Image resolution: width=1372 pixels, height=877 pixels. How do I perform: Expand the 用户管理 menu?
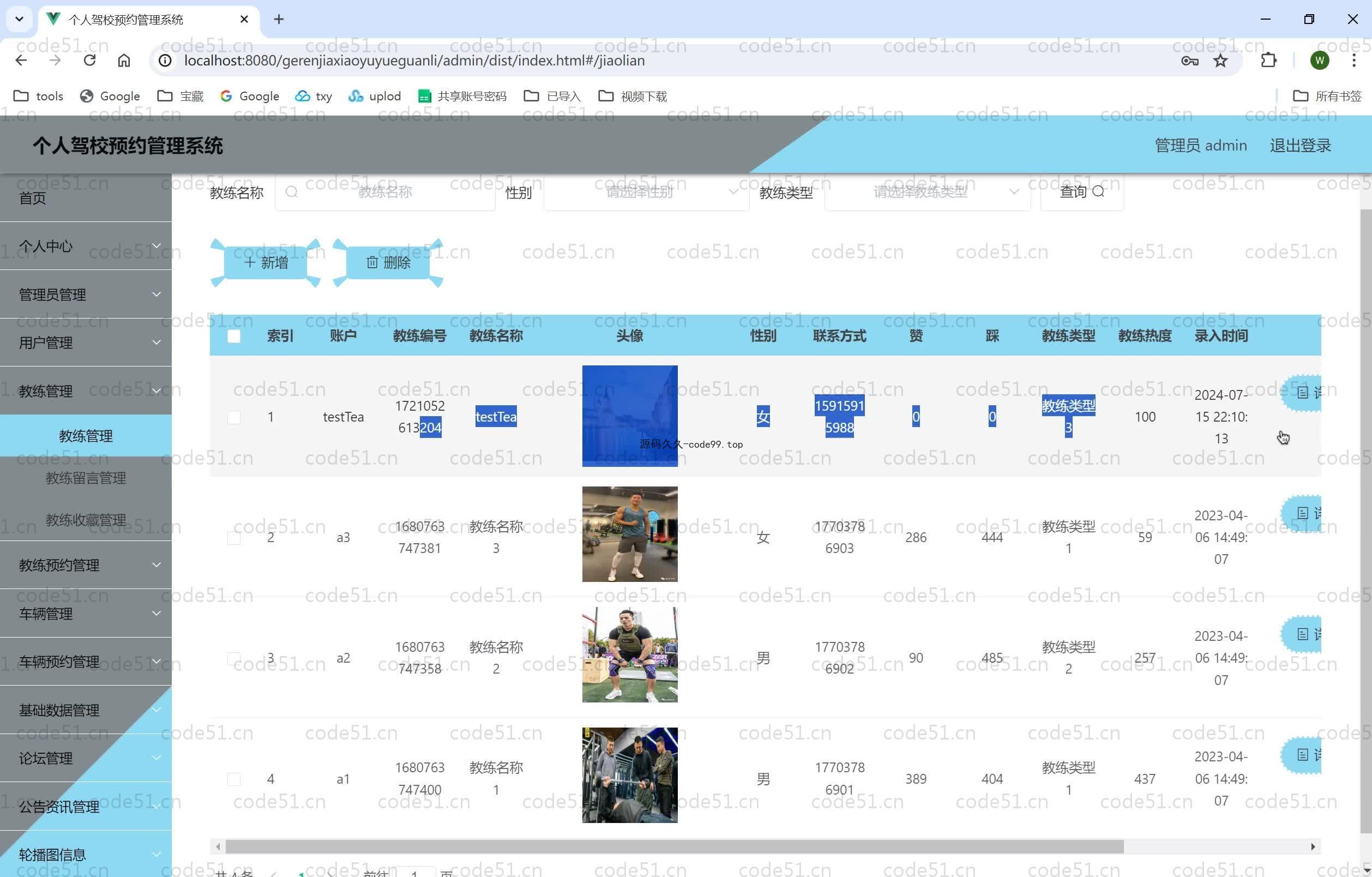(86, 343)
